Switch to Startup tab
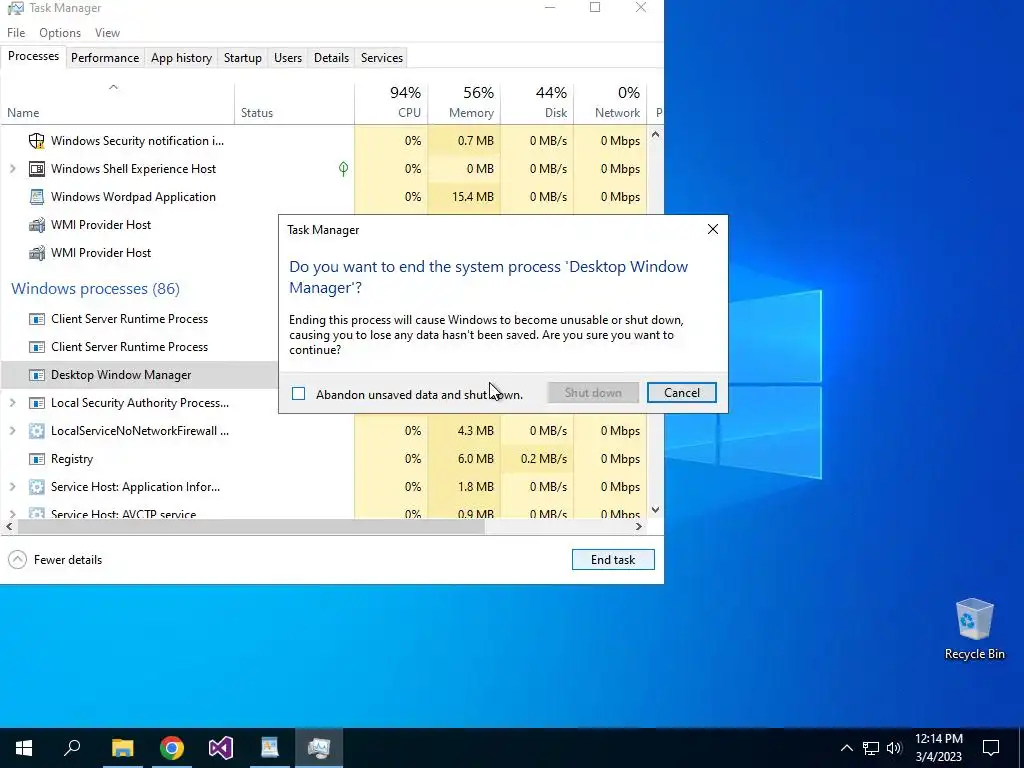Viewport: 1024px width, 768px height. point(242,58)
